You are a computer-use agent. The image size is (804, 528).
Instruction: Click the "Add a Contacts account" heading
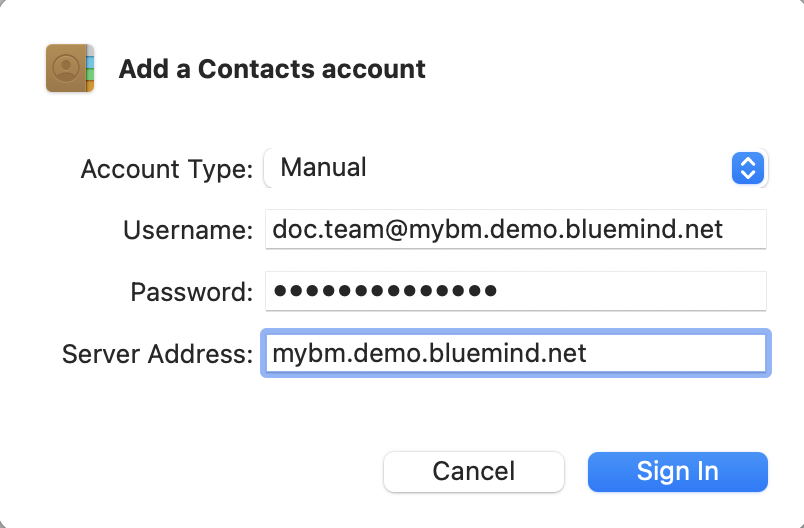tap(272, 69)
